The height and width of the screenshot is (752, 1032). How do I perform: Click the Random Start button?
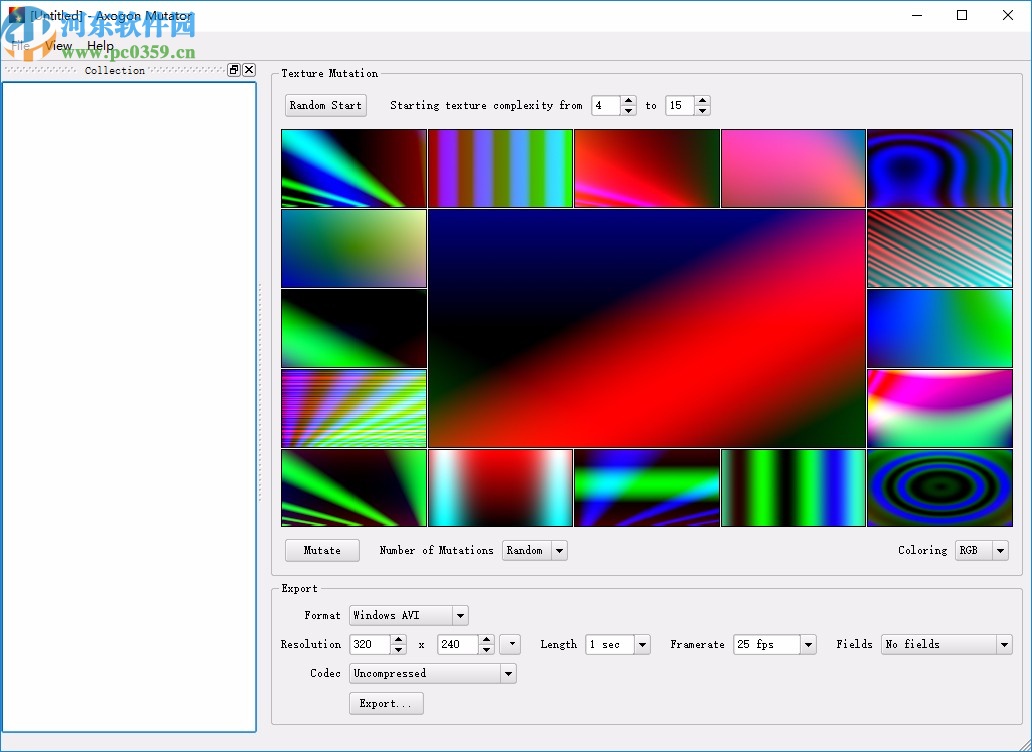coord(325,105)
